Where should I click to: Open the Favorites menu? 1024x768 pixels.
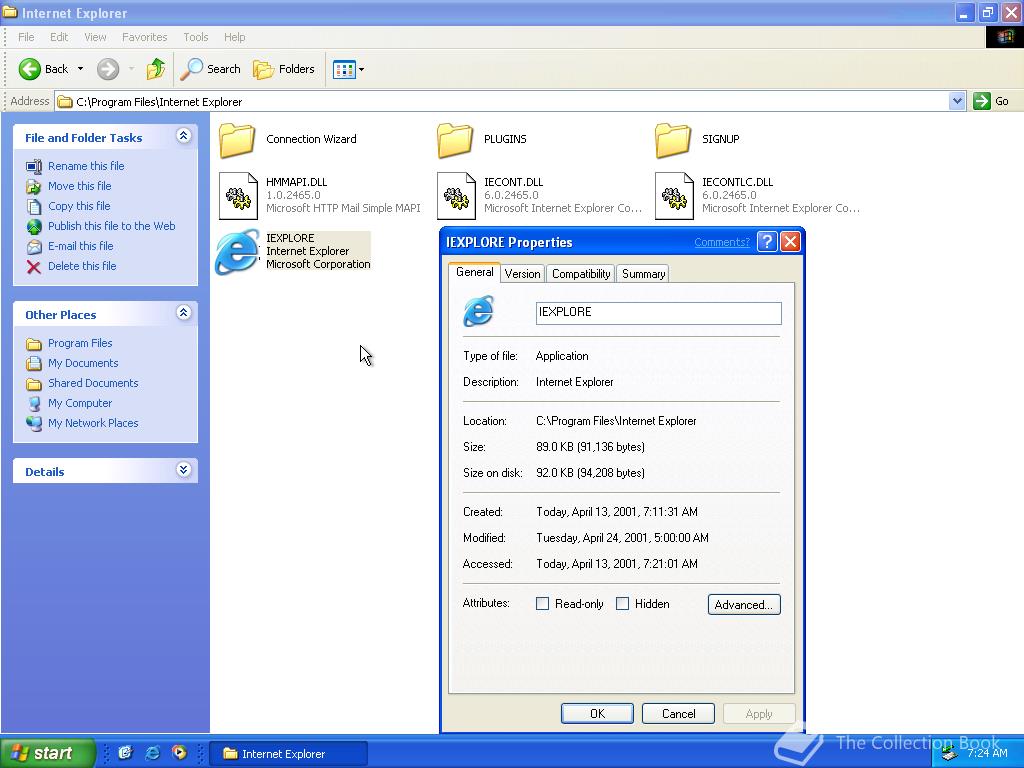[x=144, y=37]
